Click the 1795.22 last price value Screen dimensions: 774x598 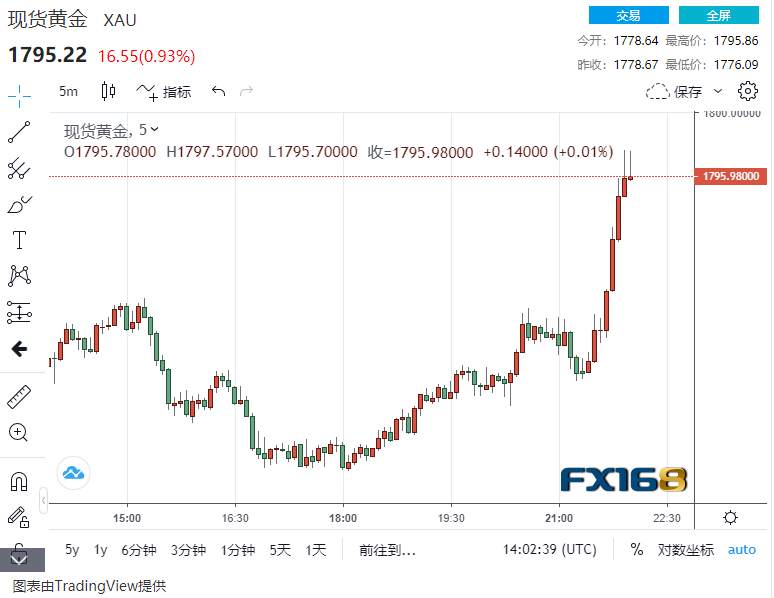click(47, 55)
